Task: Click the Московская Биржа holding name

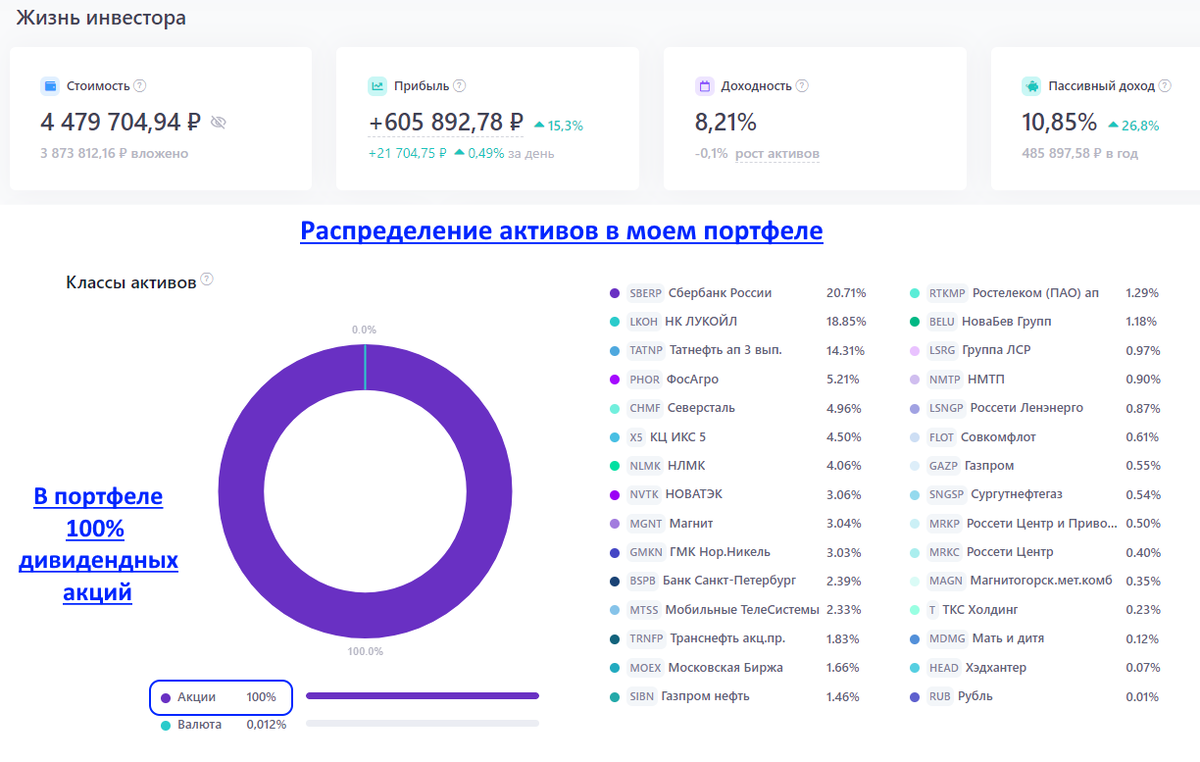Action: point(725,668)
